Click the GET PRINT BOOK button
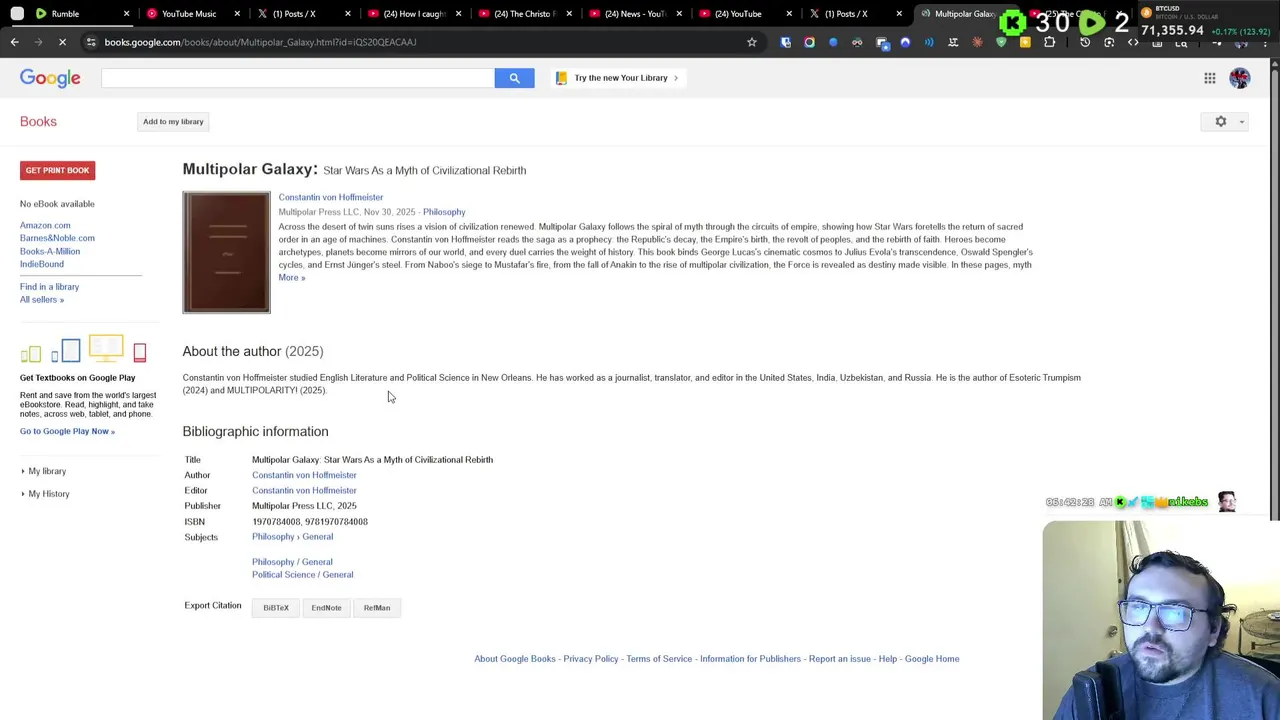 click(x=57, y=170)
